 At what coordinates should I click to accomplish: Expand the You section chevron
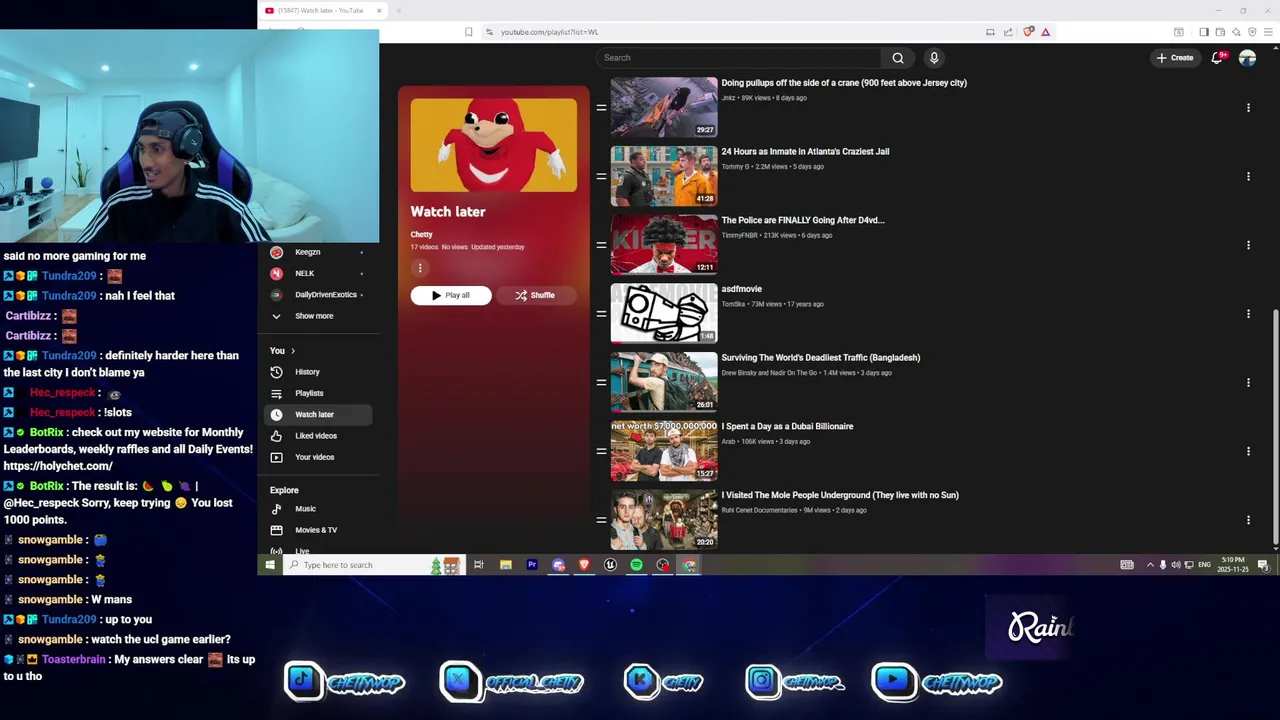tap(292, 351)
